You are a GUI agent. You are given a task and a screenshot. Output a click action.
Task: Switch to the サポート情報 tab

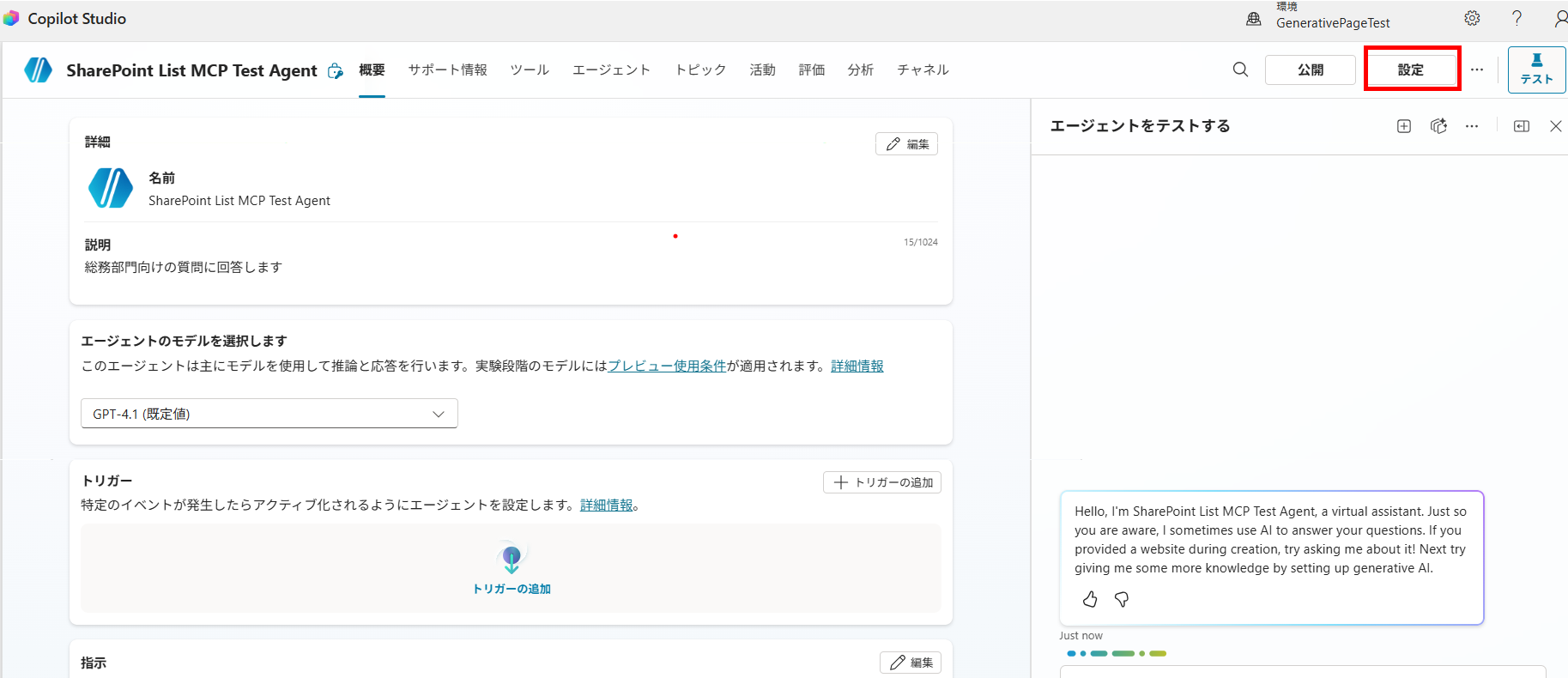(x=448, y=70)
